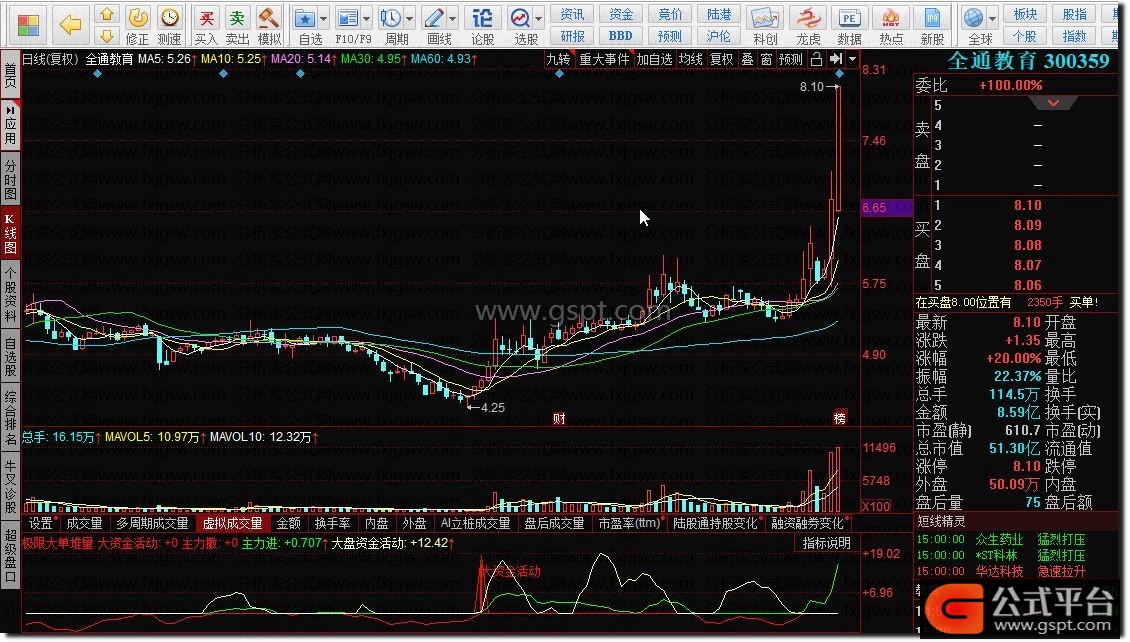Expand the 画线 dropdown arrow
The height and width of the screenshot is (642, 1130).
453,19
